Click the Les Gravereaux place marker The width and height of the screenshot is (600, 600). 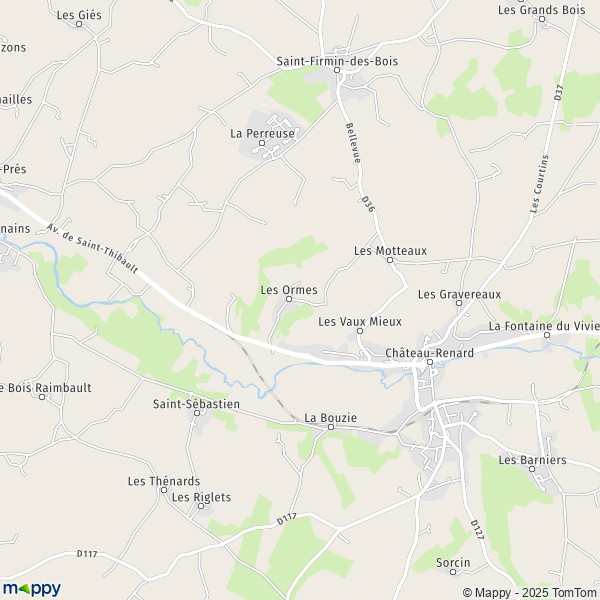[459, 303]
